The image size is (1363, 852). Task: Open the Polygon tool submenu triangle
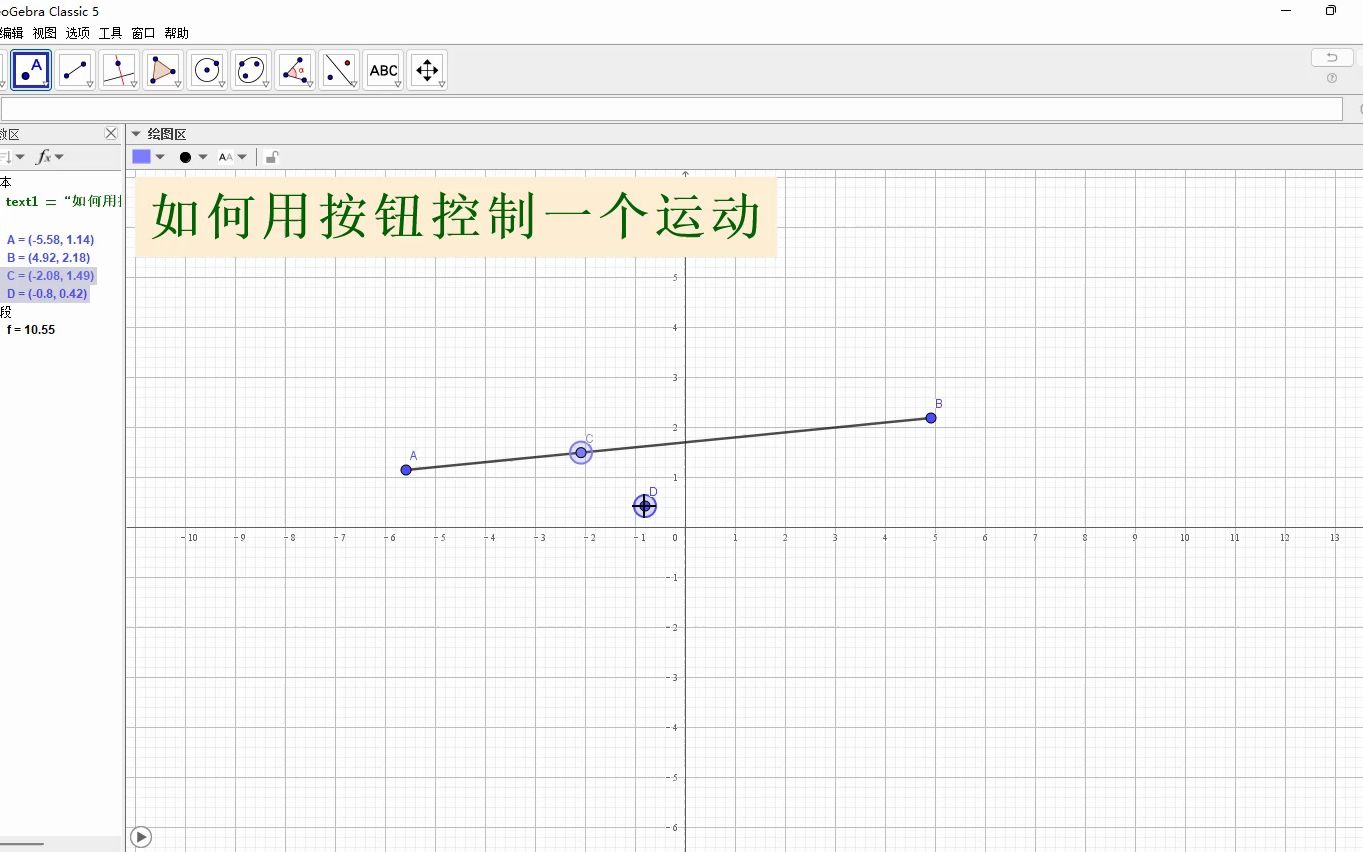(x=178, y=85)
